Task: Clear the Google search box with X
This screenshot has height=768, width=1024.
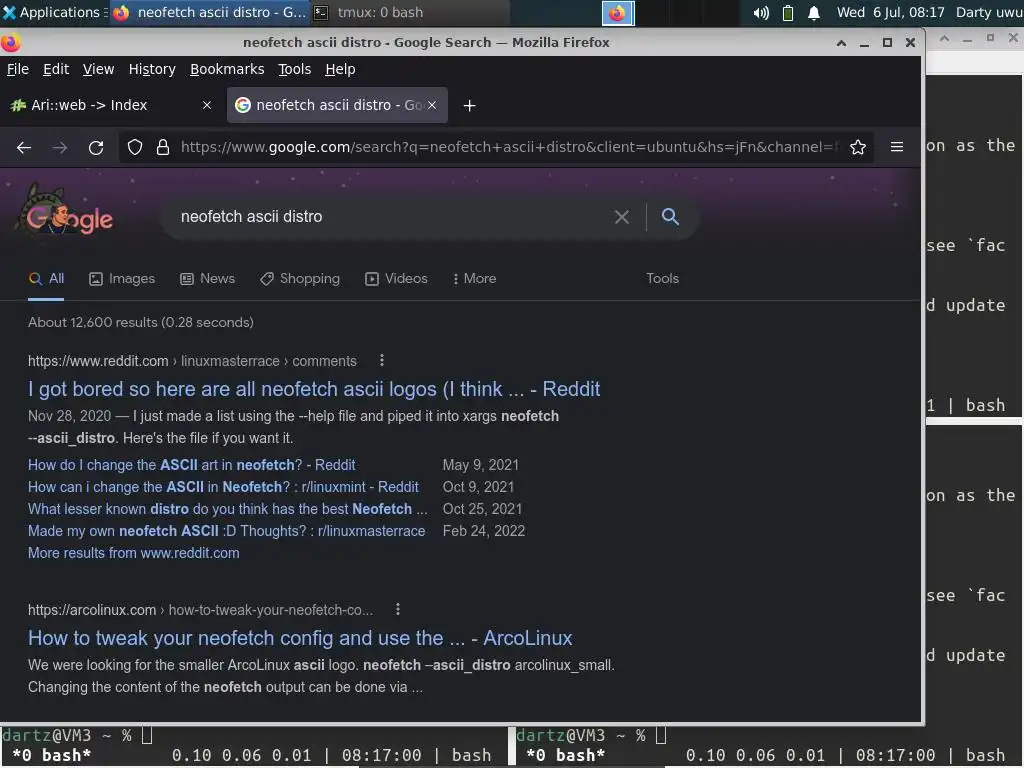Action: (x=622, y=217)
